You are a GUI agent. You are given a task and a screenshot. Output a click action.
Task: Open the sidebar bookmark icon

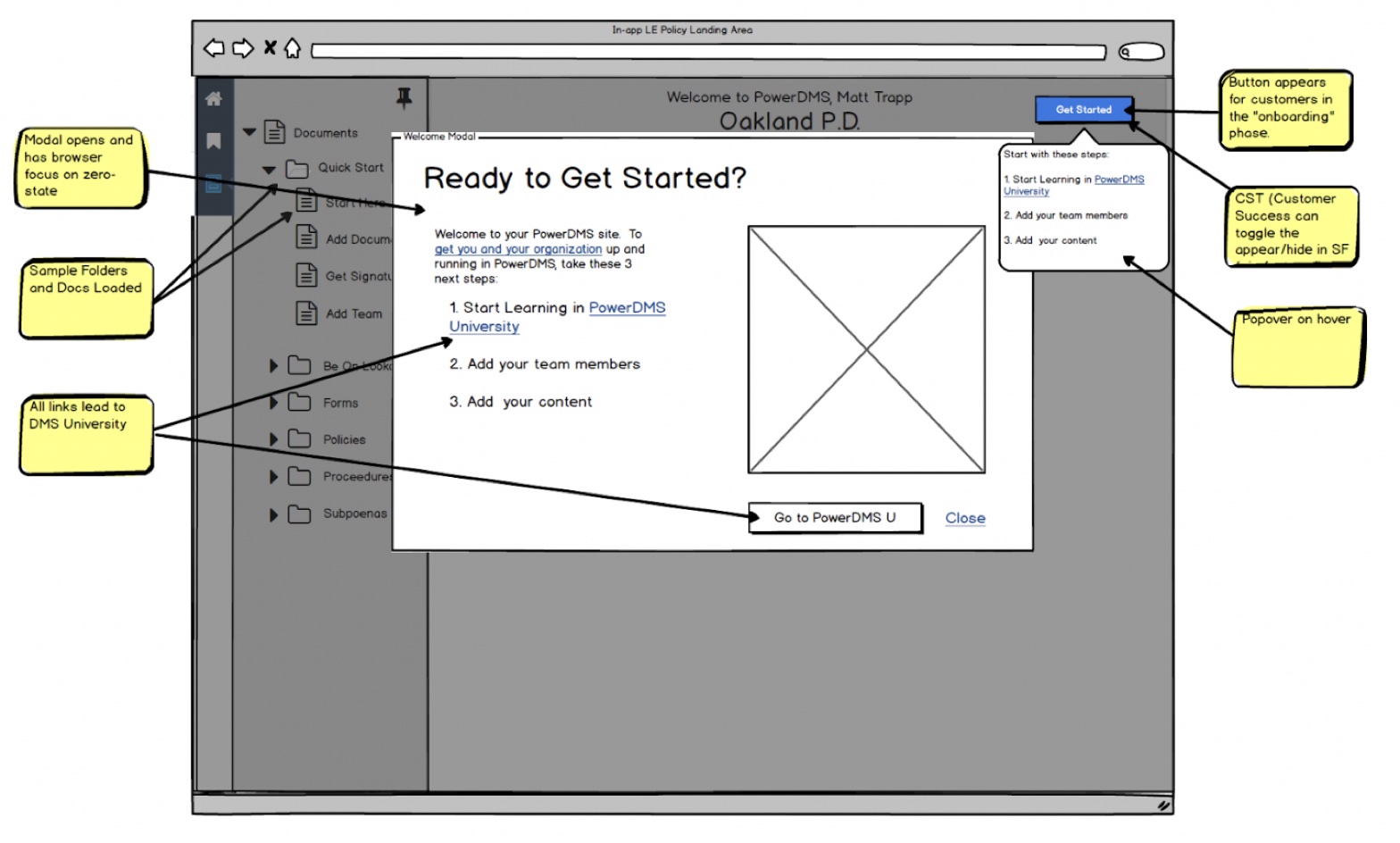tap(213, 141)
